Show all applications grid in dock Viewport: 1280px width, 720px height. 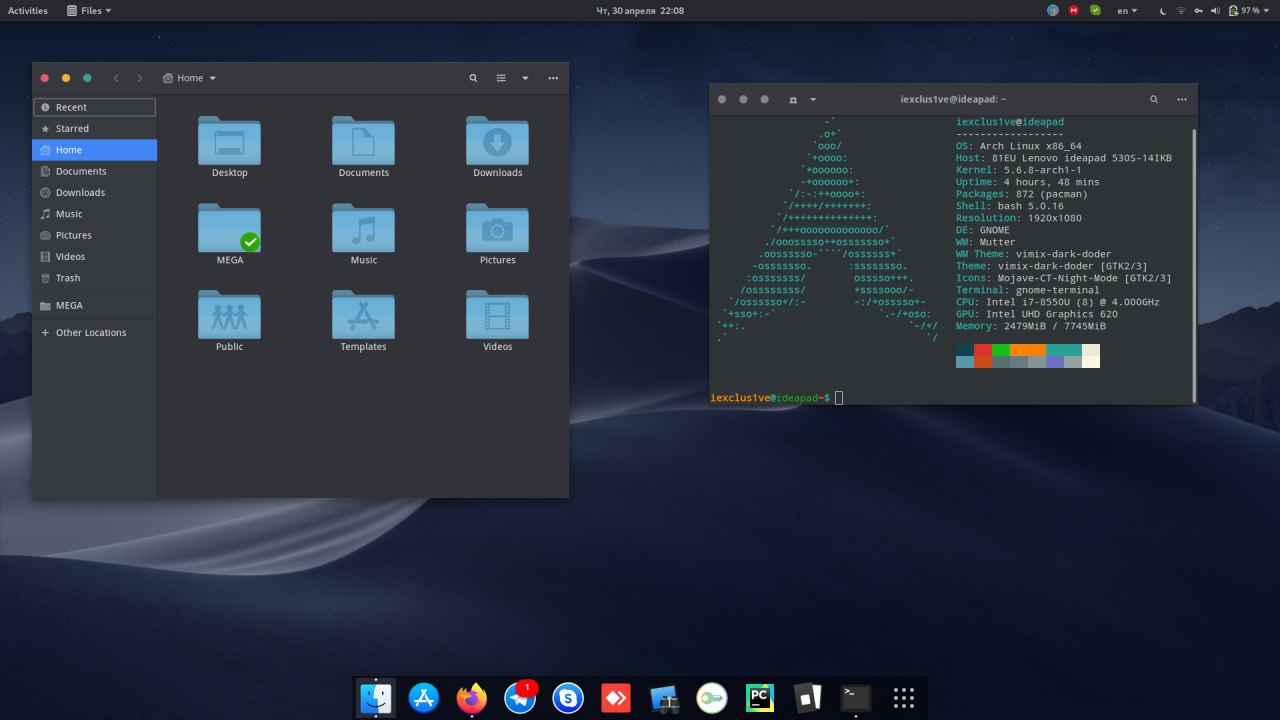click(904, 697)
